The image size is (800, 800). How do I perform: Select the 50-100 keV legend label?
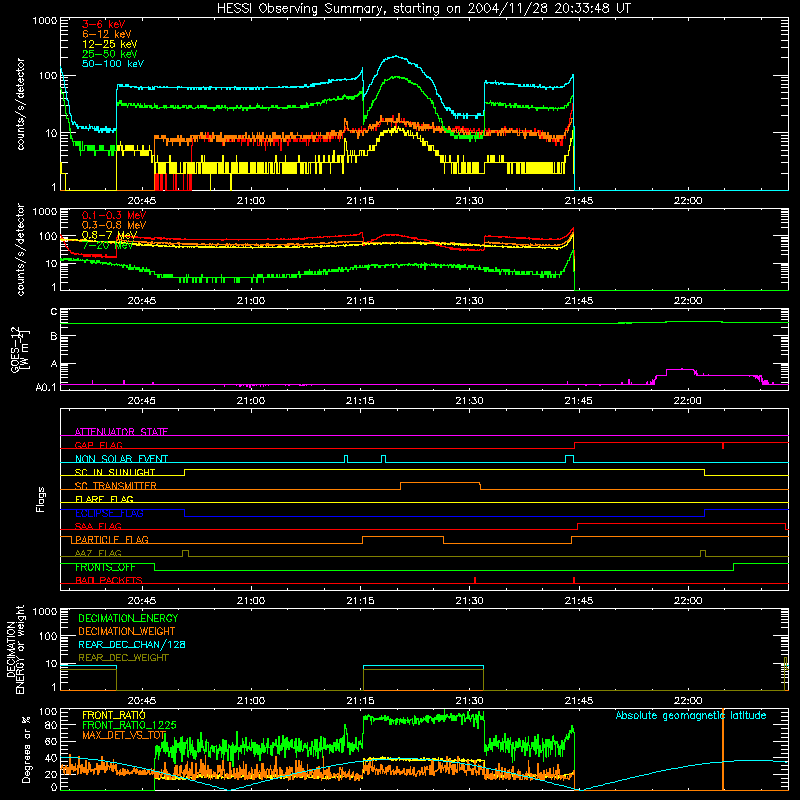(113, 63)
